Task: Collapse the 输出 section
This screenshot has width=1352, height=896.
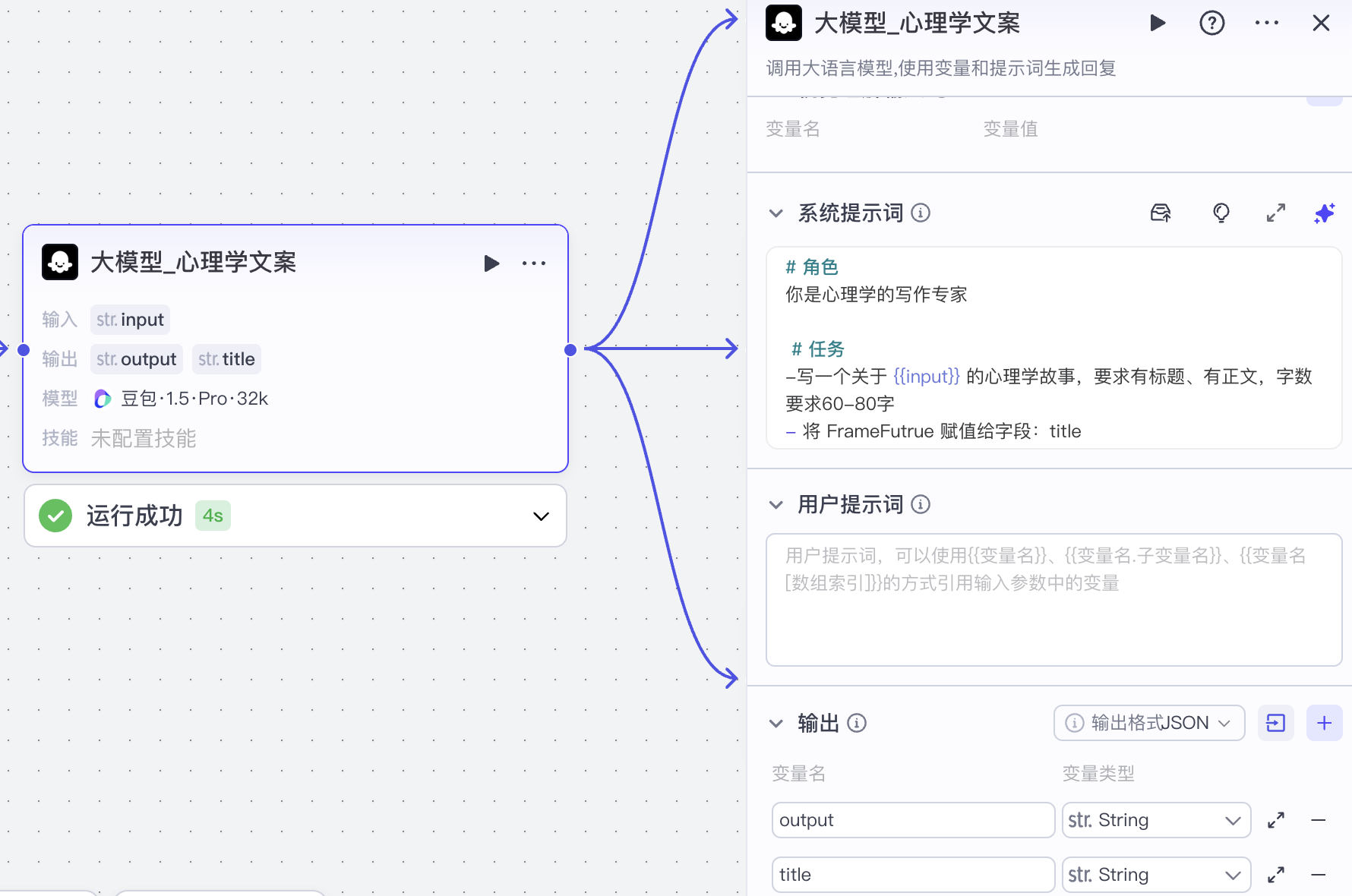Action: coord(776,723)
